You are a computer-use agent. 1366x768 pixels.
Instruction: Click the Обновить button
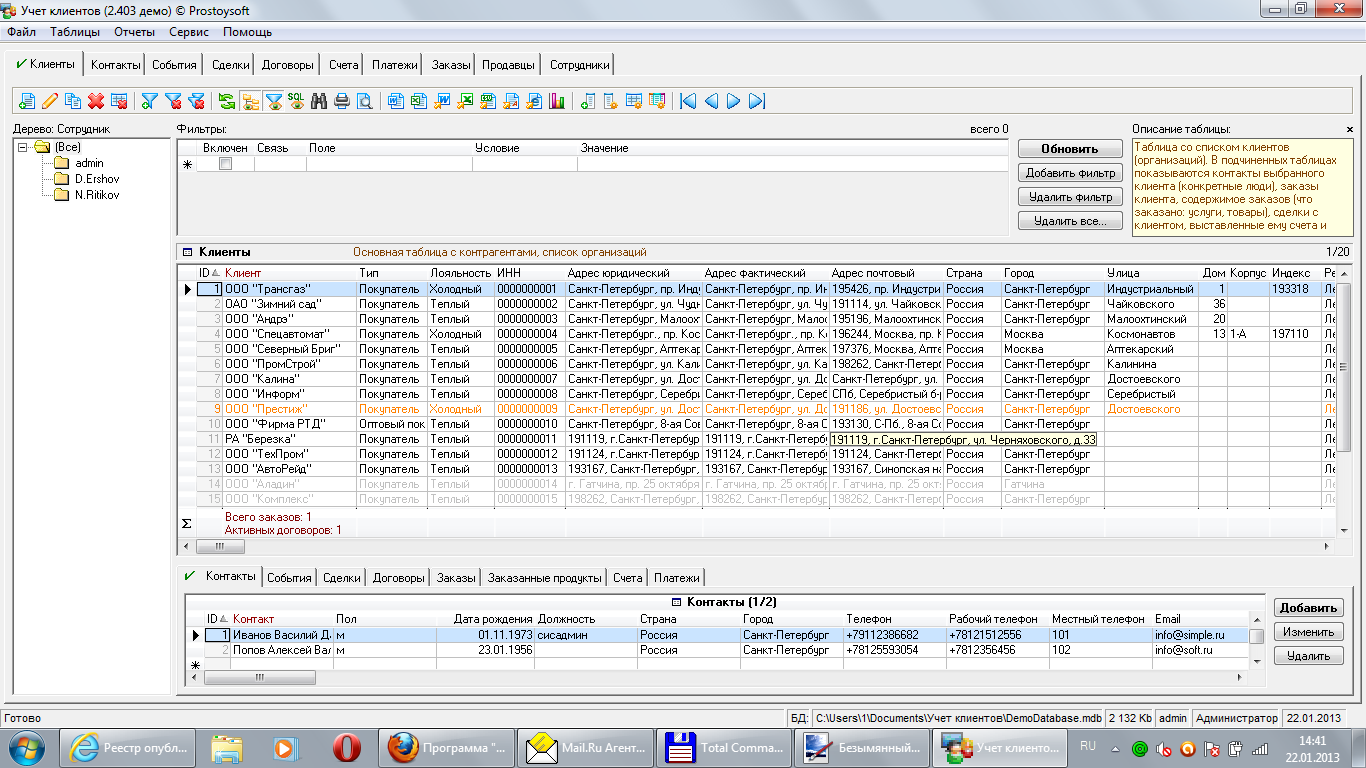(1069, 149)
